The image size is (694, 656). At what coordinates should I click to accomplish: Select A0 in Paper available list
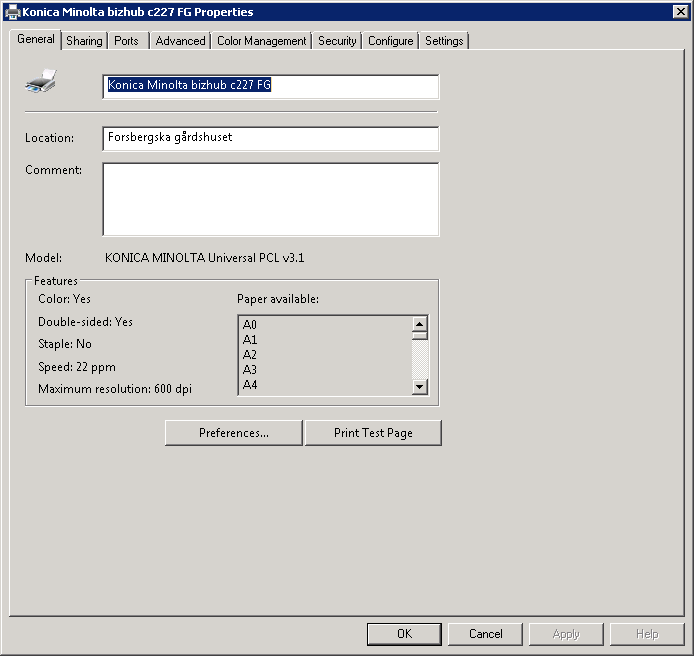click(250, 324)
